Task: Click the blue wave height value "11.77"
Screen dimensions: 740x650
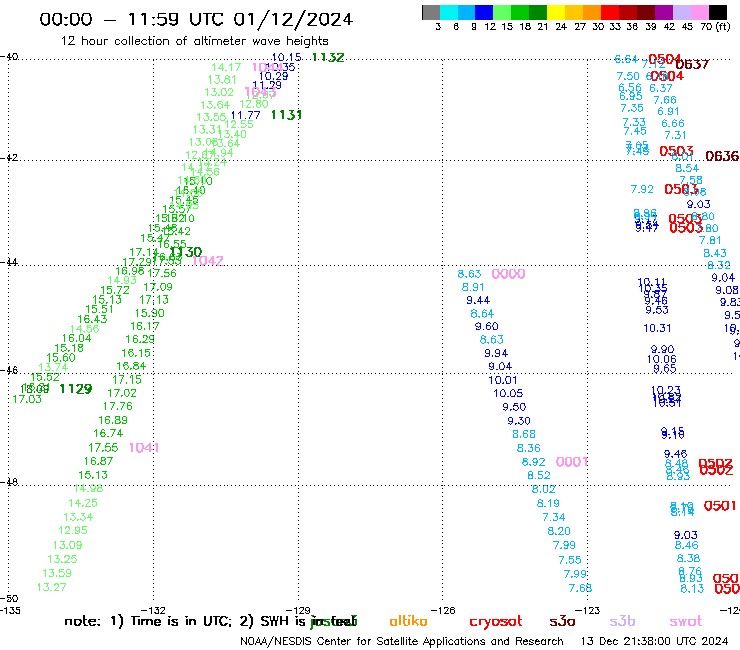Action: click(x=245, y=115)
